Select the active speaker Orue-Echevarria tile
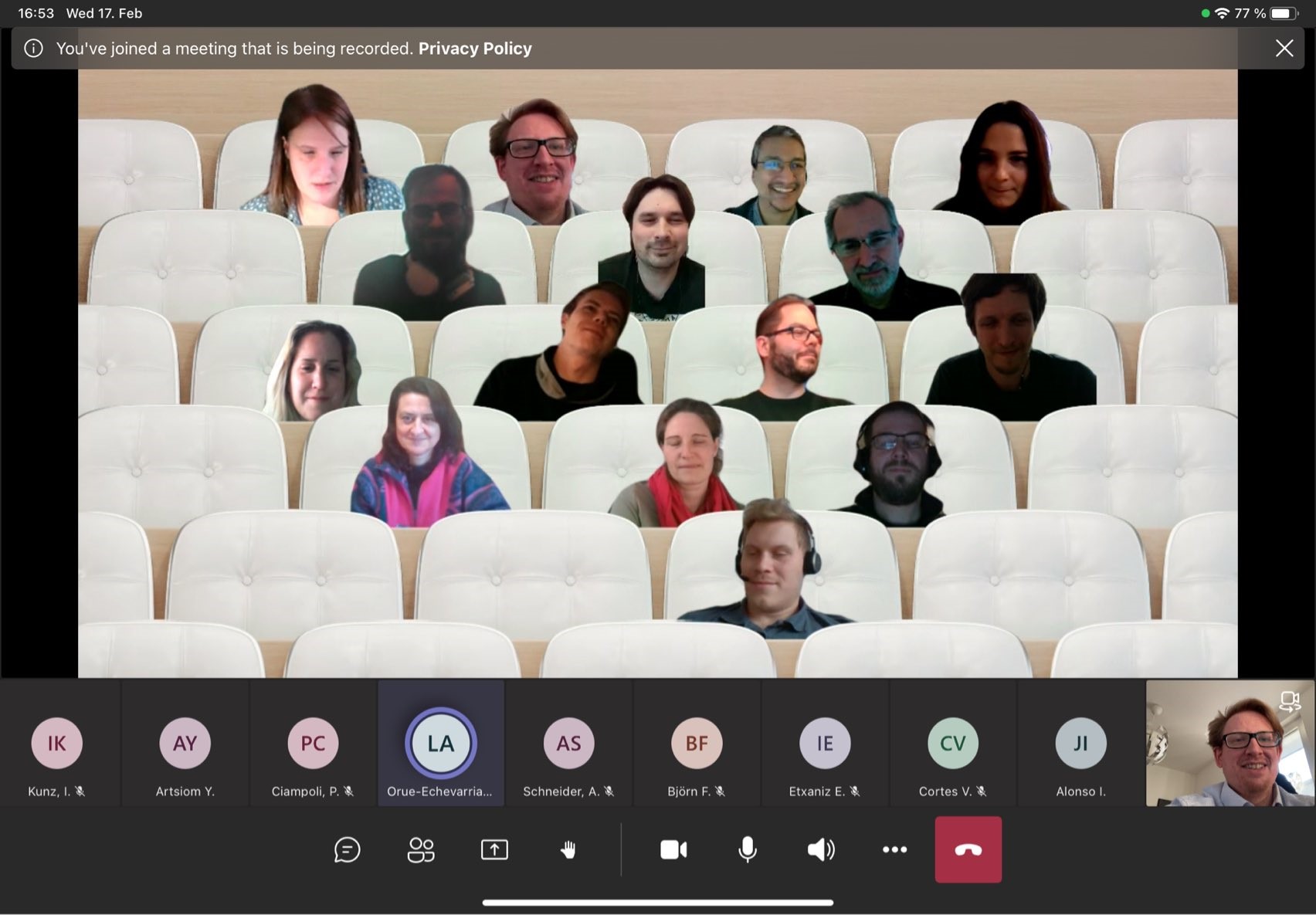Image resolution: width=1316 pixels, height=915 pixels. coord(441,743)
